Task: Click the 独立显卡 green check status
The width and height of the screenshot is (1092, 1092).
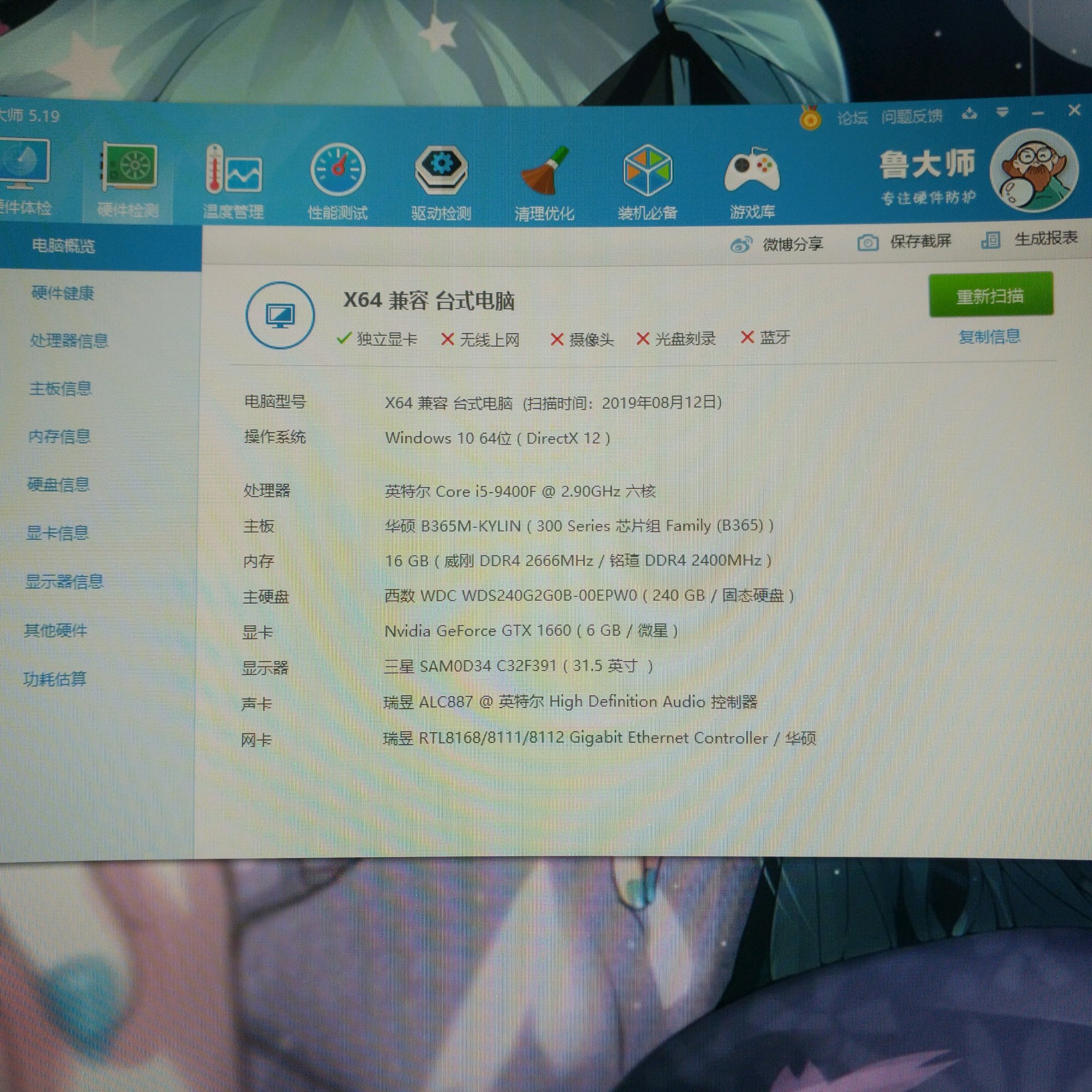Action: [377, 339]
